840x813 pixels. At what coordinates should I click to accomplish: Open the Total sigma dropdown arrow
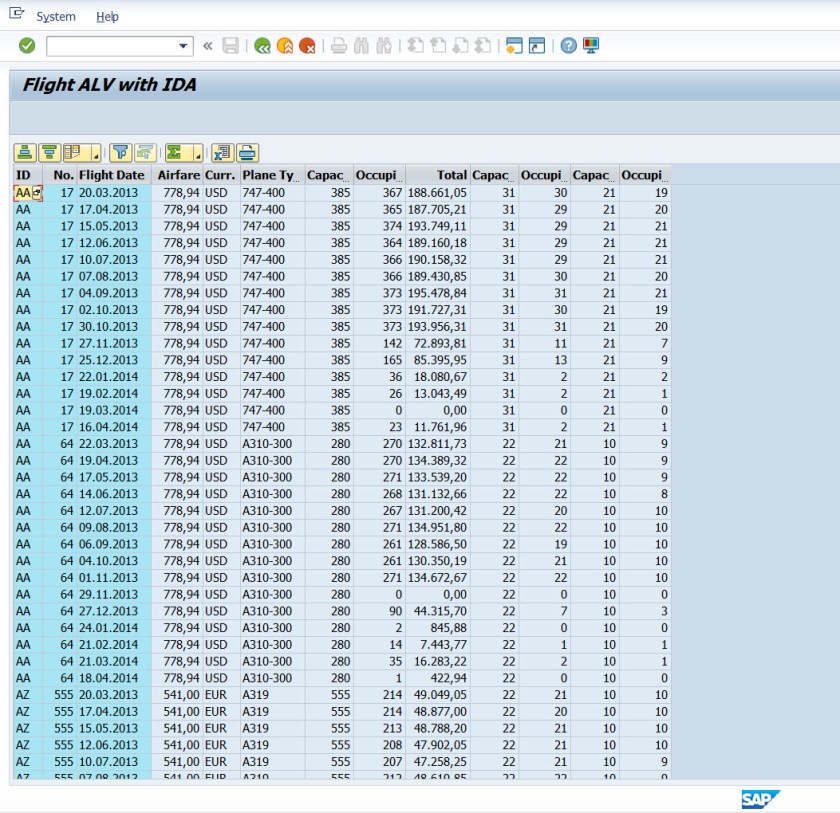click(x=198, y=154)
